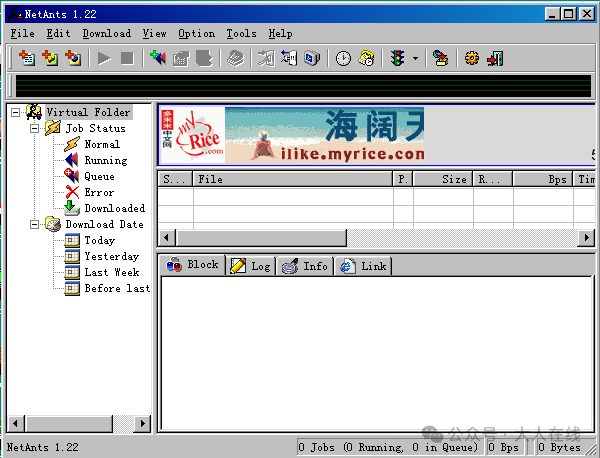Click the S... status column header

pyautogui.click(x=176, y=179)
